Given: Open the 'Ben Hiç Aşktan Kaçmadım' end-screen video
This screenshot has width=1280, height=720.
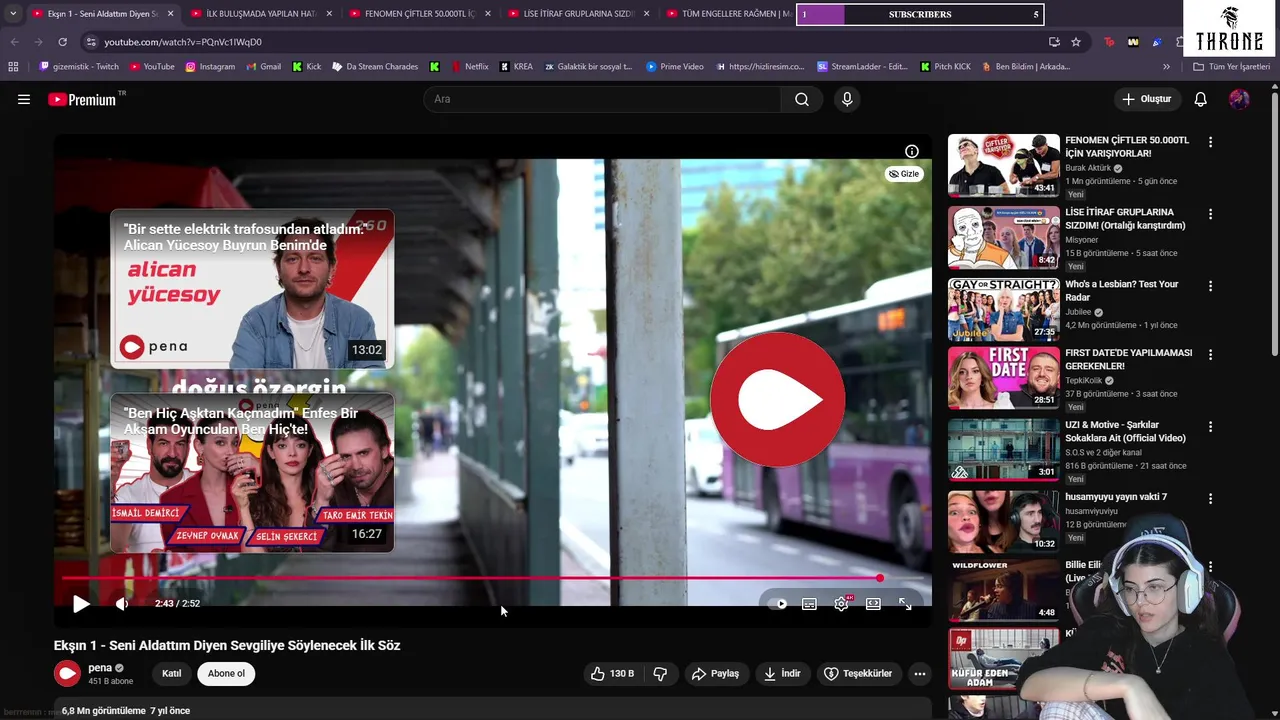Looking at the screenshot, I should pos(252,473).
